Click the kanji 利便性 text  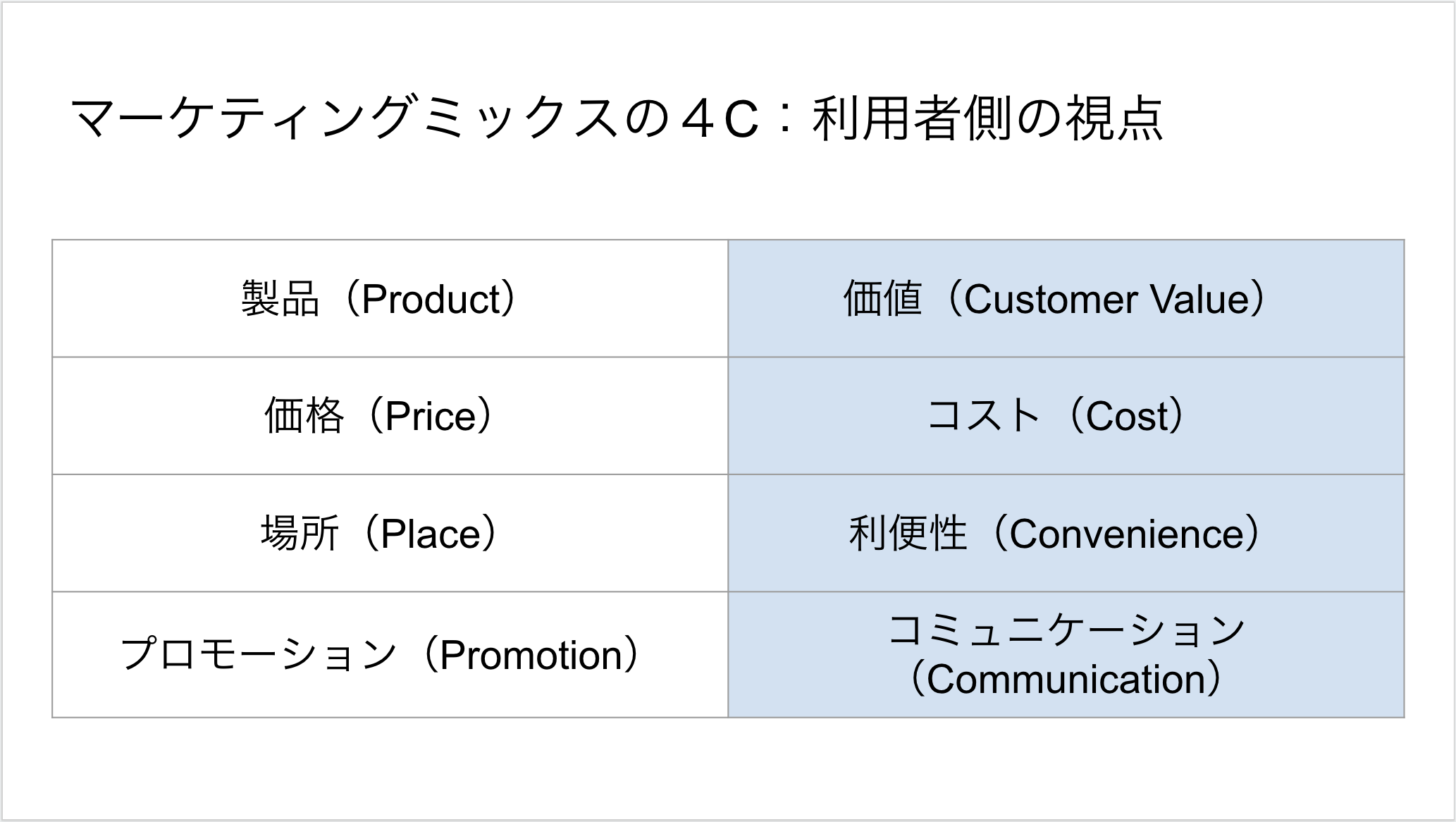(908, 533)
